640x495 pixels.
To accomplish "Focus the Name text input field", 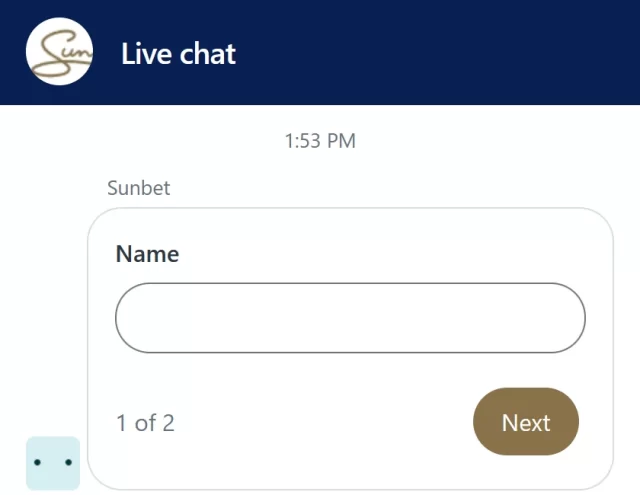I will point(350,317).
